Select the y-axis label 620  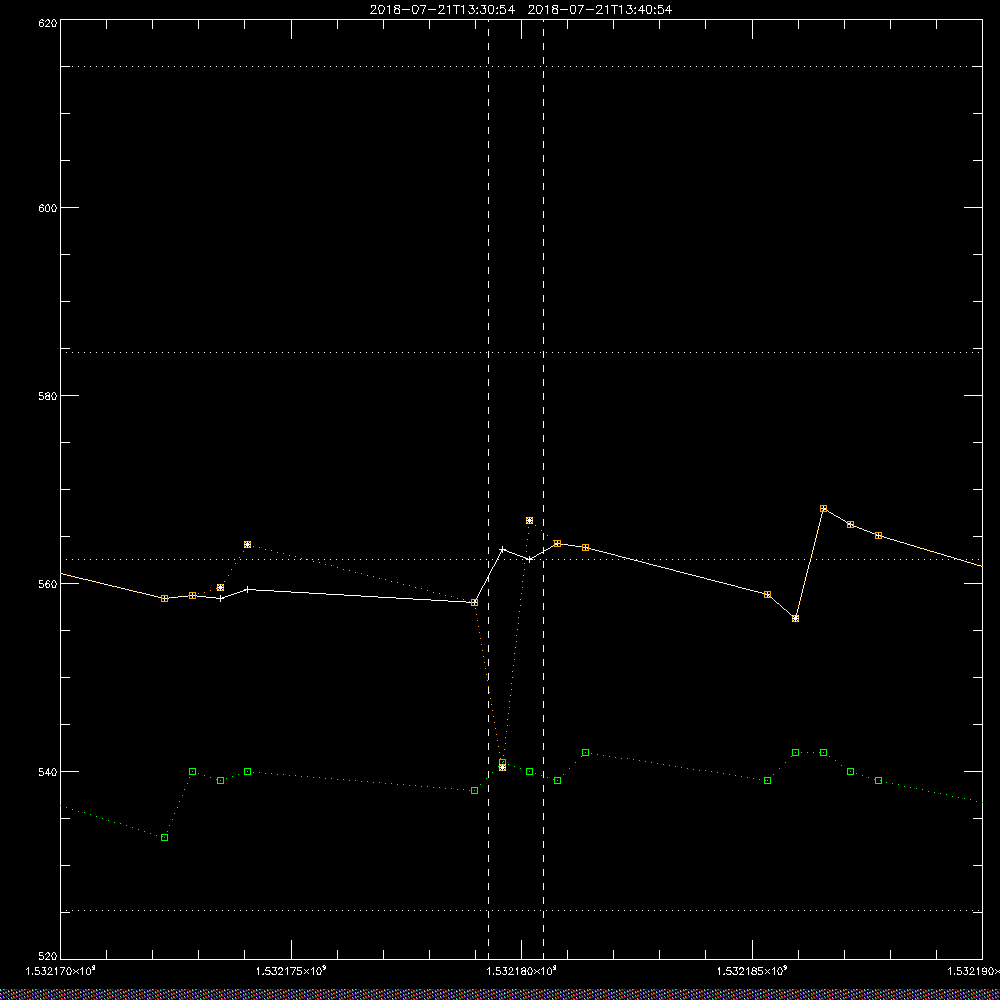tap(48, 23)
